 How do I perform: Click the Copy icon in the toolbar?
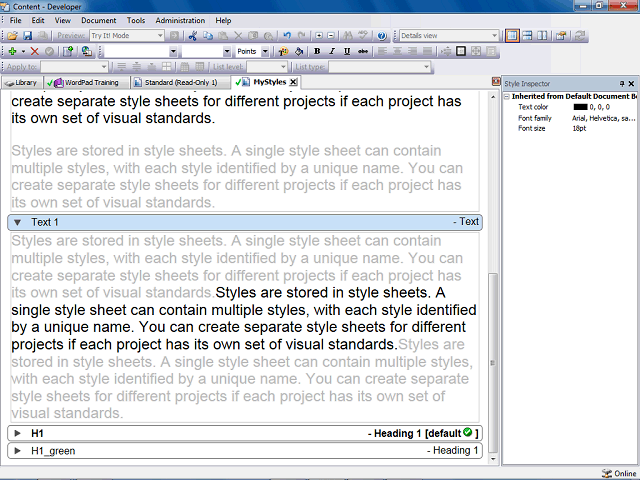[x=208, y=36]
